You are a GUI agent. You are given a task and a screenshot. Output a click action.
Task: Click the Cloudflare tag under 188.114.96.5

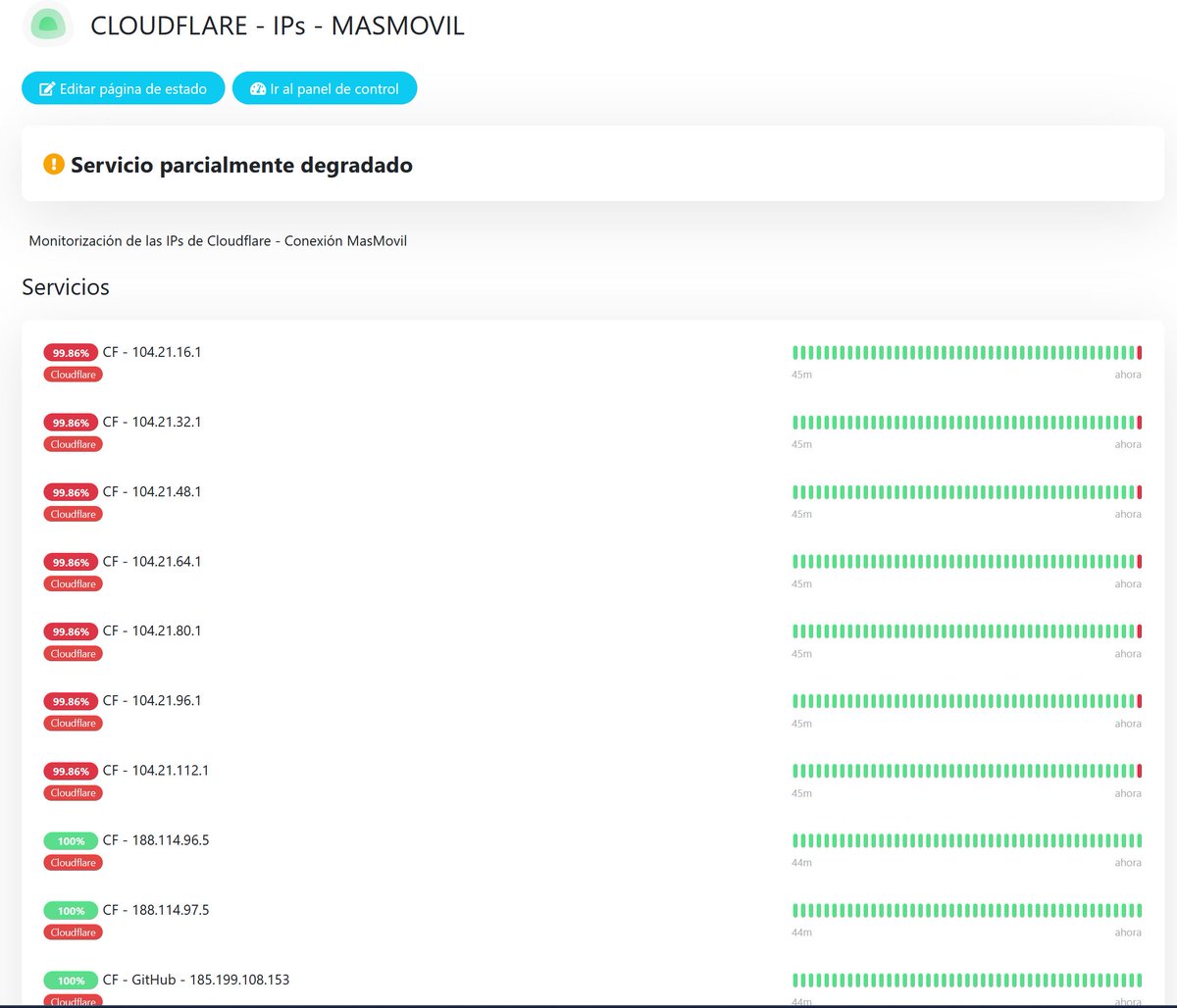click(73, 862)
